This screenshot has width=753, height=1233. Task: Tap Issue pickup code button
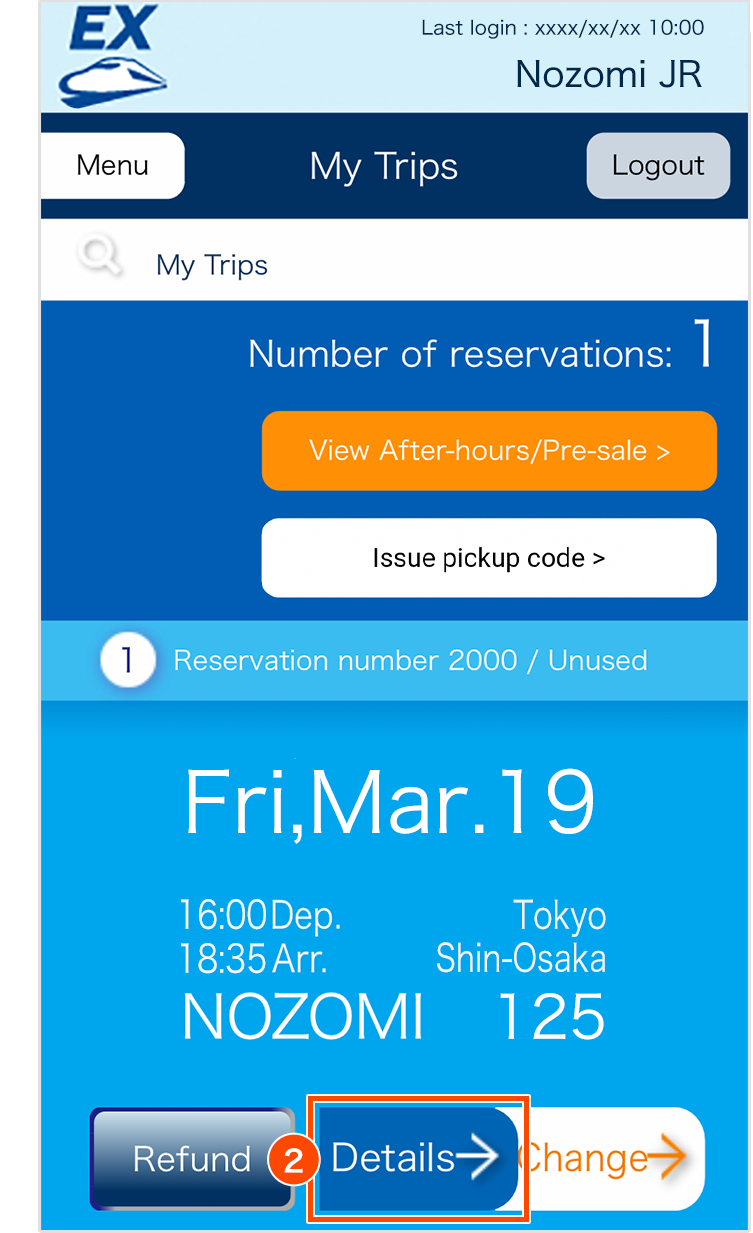pyautogui.click(x=489, y=557)
